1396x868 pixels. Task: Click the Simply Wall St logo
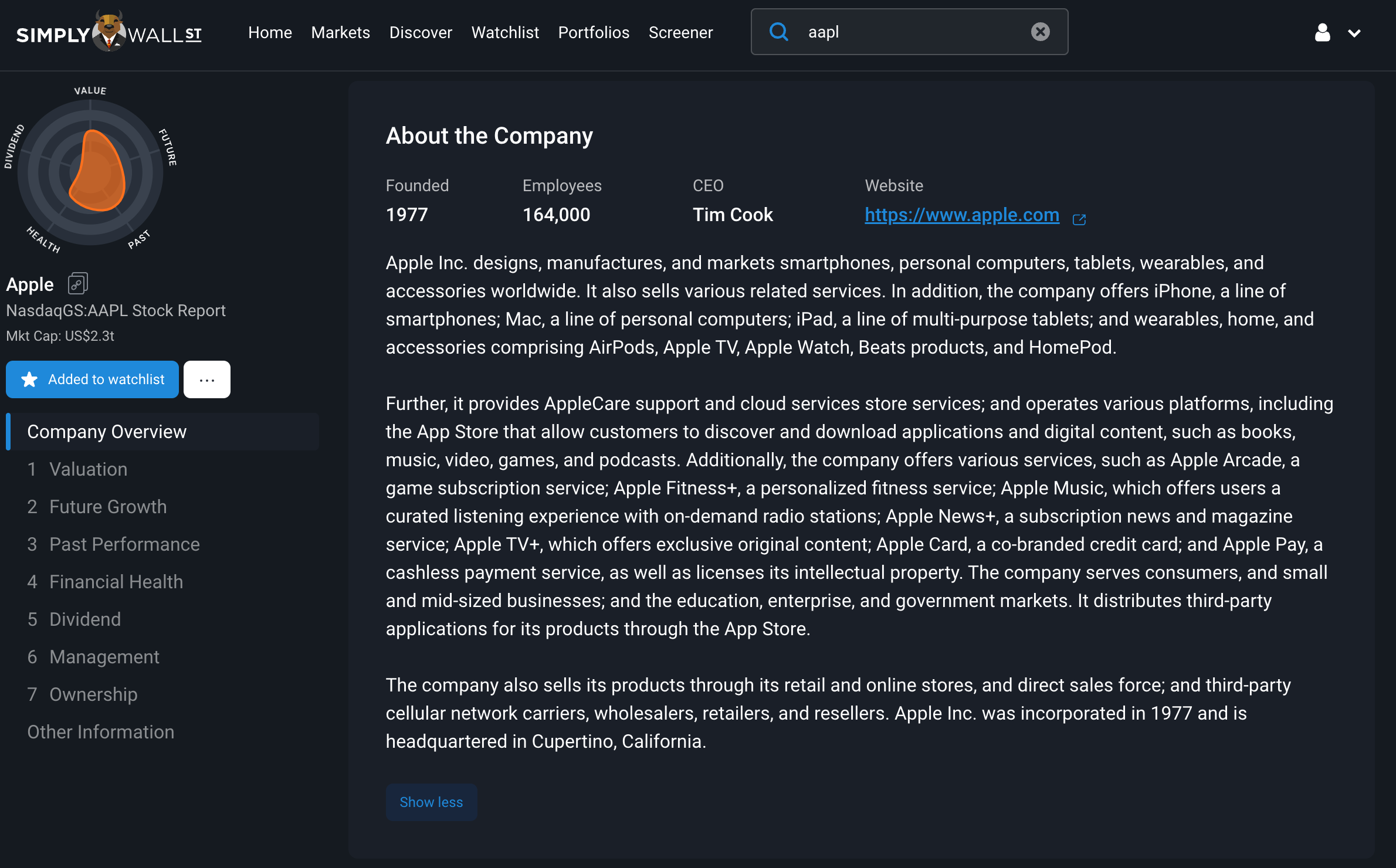pos(109,33)
